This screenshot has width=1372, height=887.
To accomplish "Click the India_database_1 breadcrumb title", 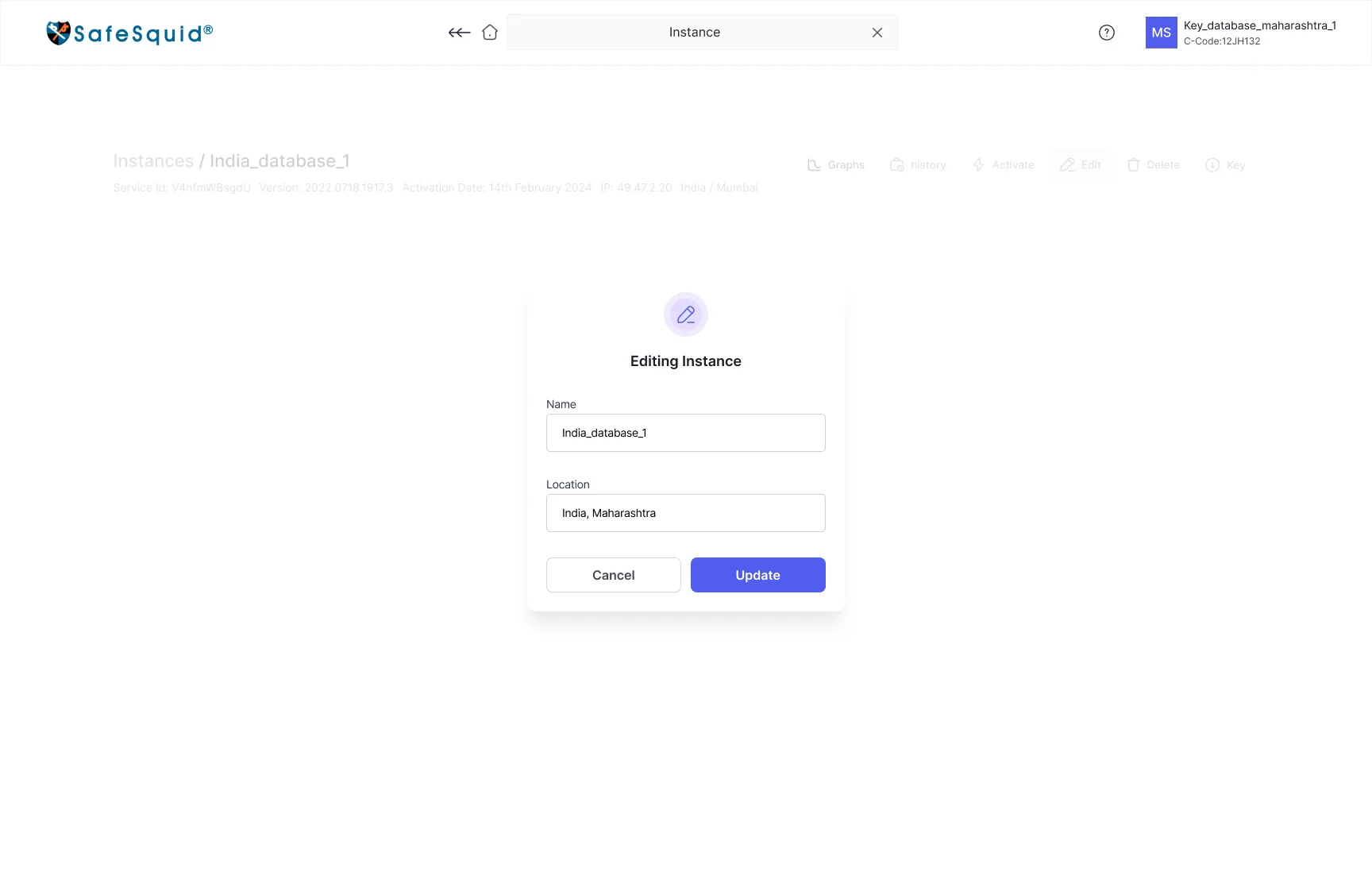I will click(279, 161).
